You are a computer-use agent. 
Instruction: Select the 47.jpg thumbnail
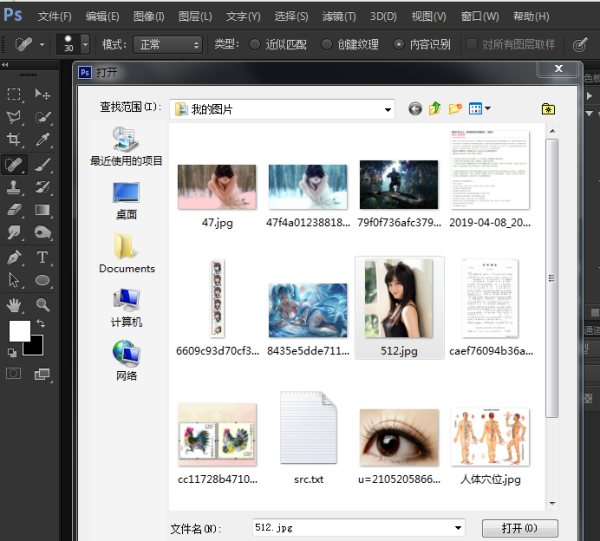point(217,187)
